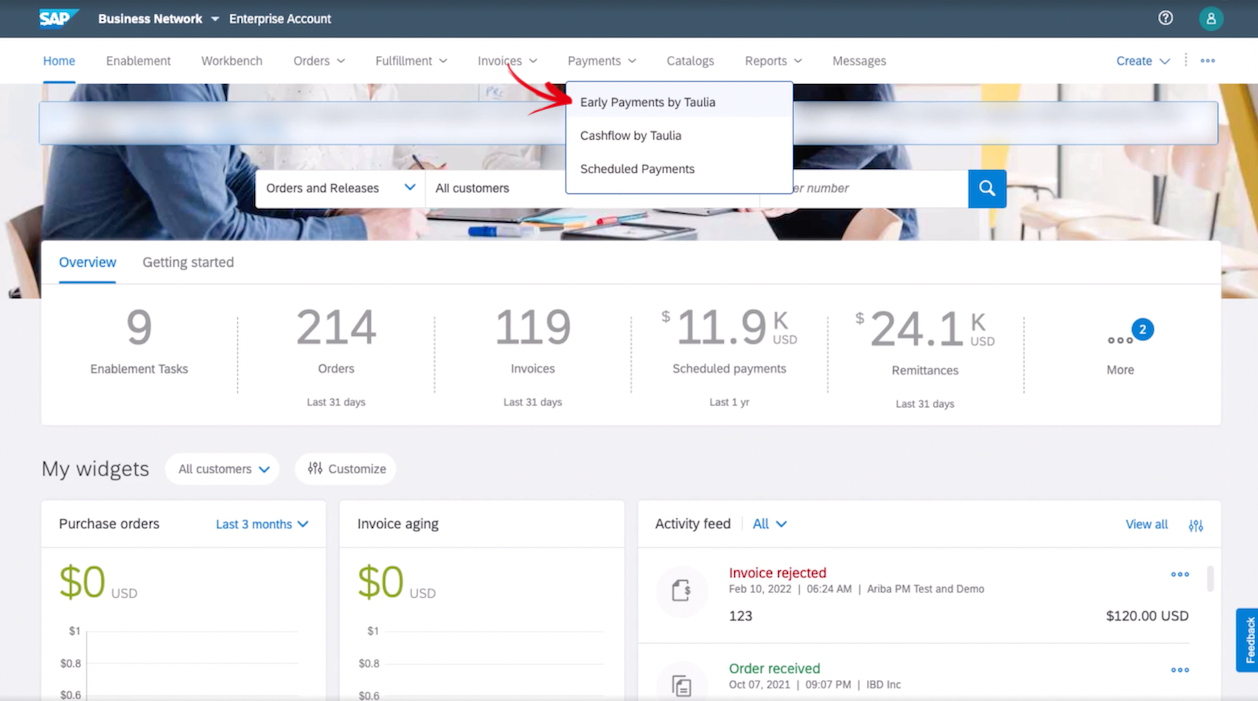This screenshot has width=1258, height=701.
Task: Click the blue search magnifier button
Action: pos(987,188)
